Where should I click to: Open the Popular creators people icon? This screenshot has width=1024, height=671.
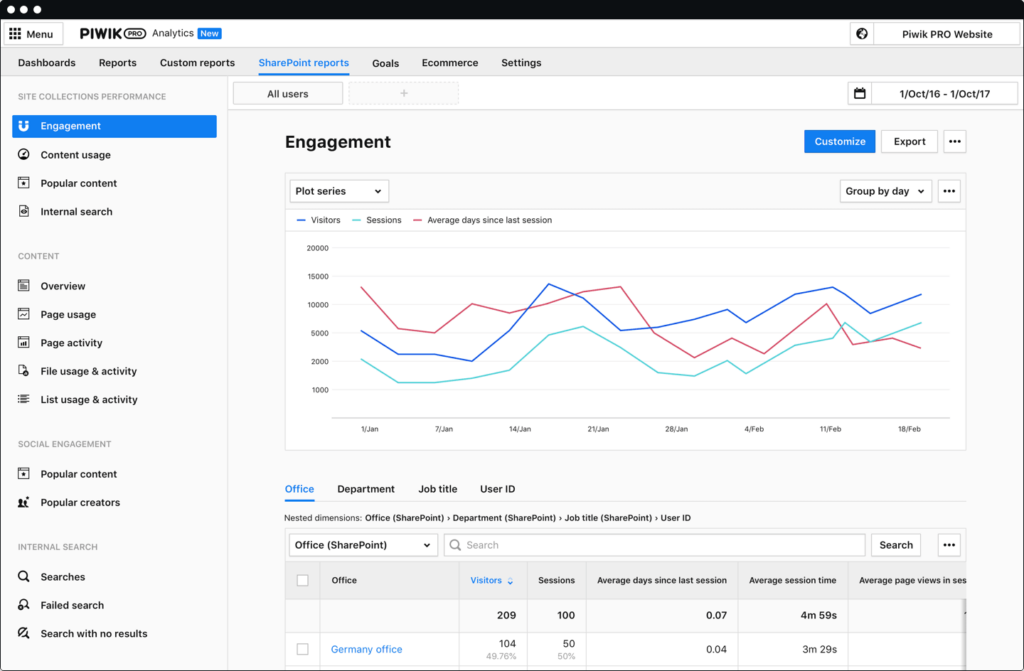tap(24, 502)
